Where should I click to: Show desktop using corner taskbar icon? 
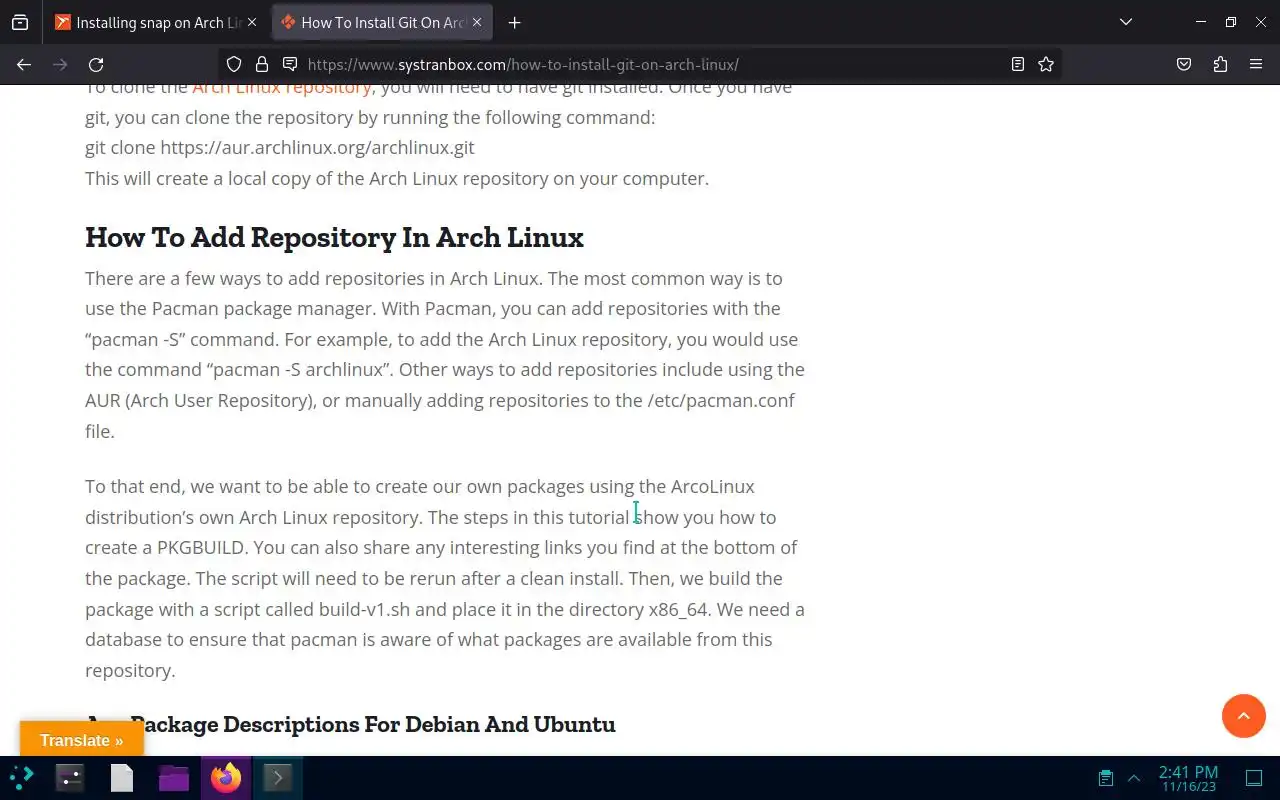click(x=1254, y=778)
